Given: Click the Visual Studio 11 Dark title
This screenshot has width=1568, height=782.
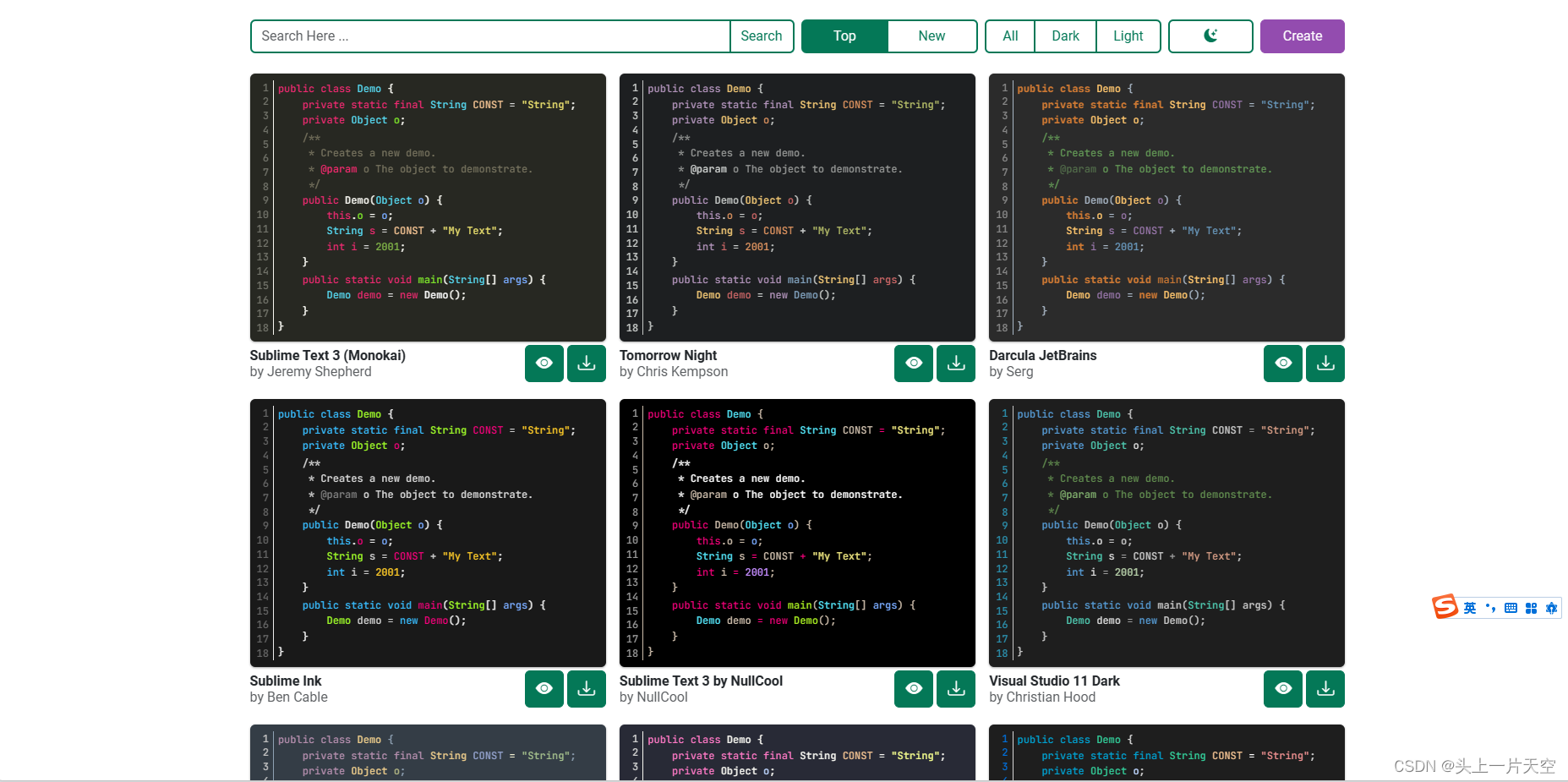Looking at the screenshot, I should pyautogui.click(x=1054, y=681).
